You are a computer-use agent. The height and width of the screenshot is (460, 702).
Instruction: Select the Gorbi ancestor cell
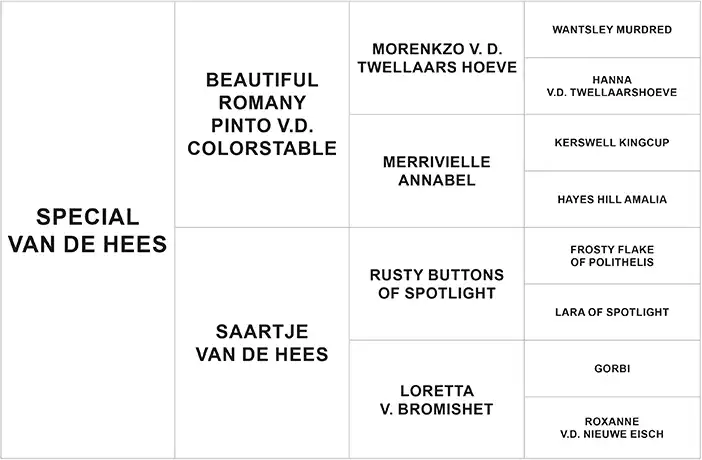[x=612, y=369]
